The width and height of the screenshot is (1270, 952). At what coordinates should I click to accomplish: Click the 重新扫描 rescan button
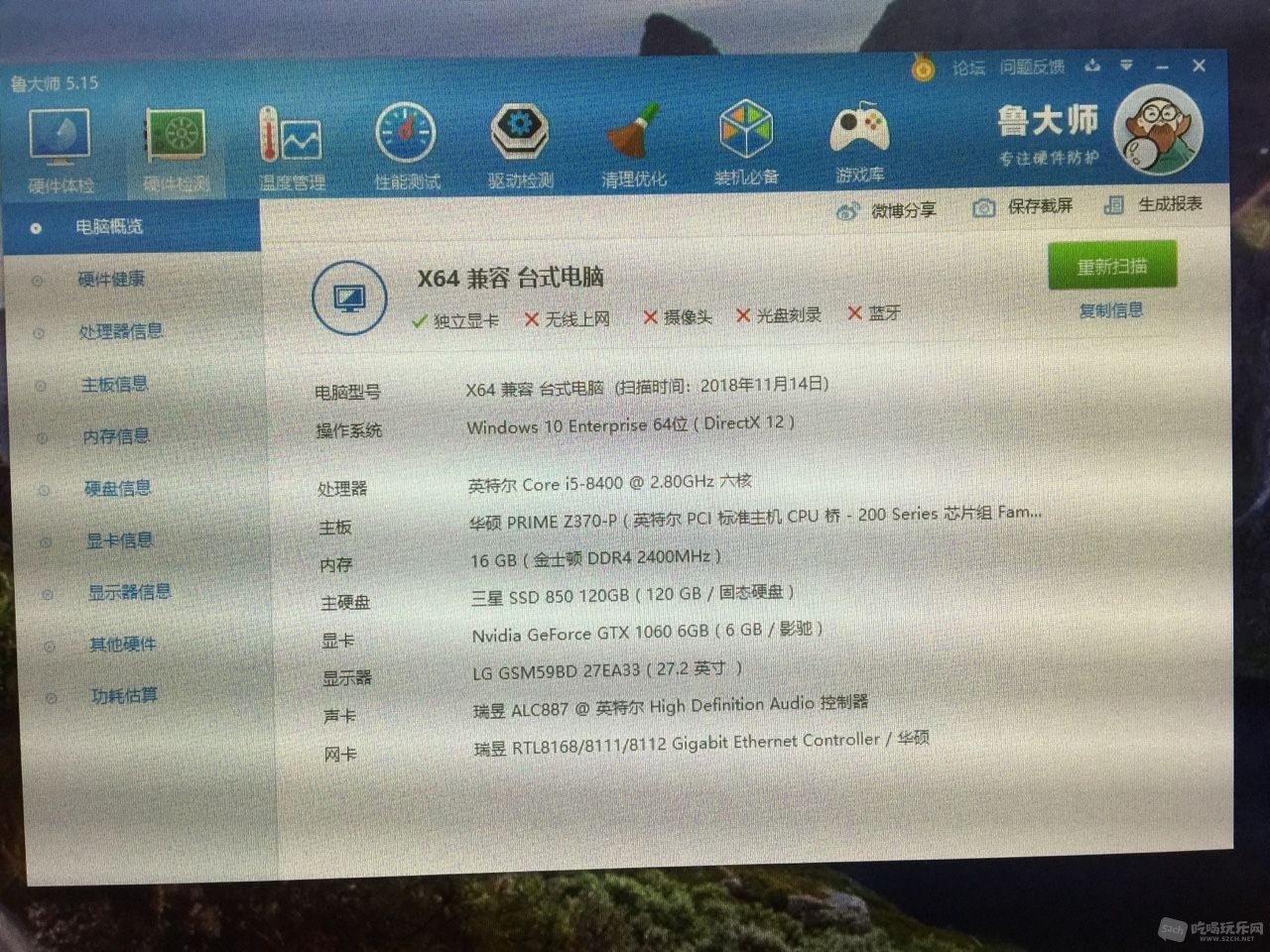point(1112,266)
